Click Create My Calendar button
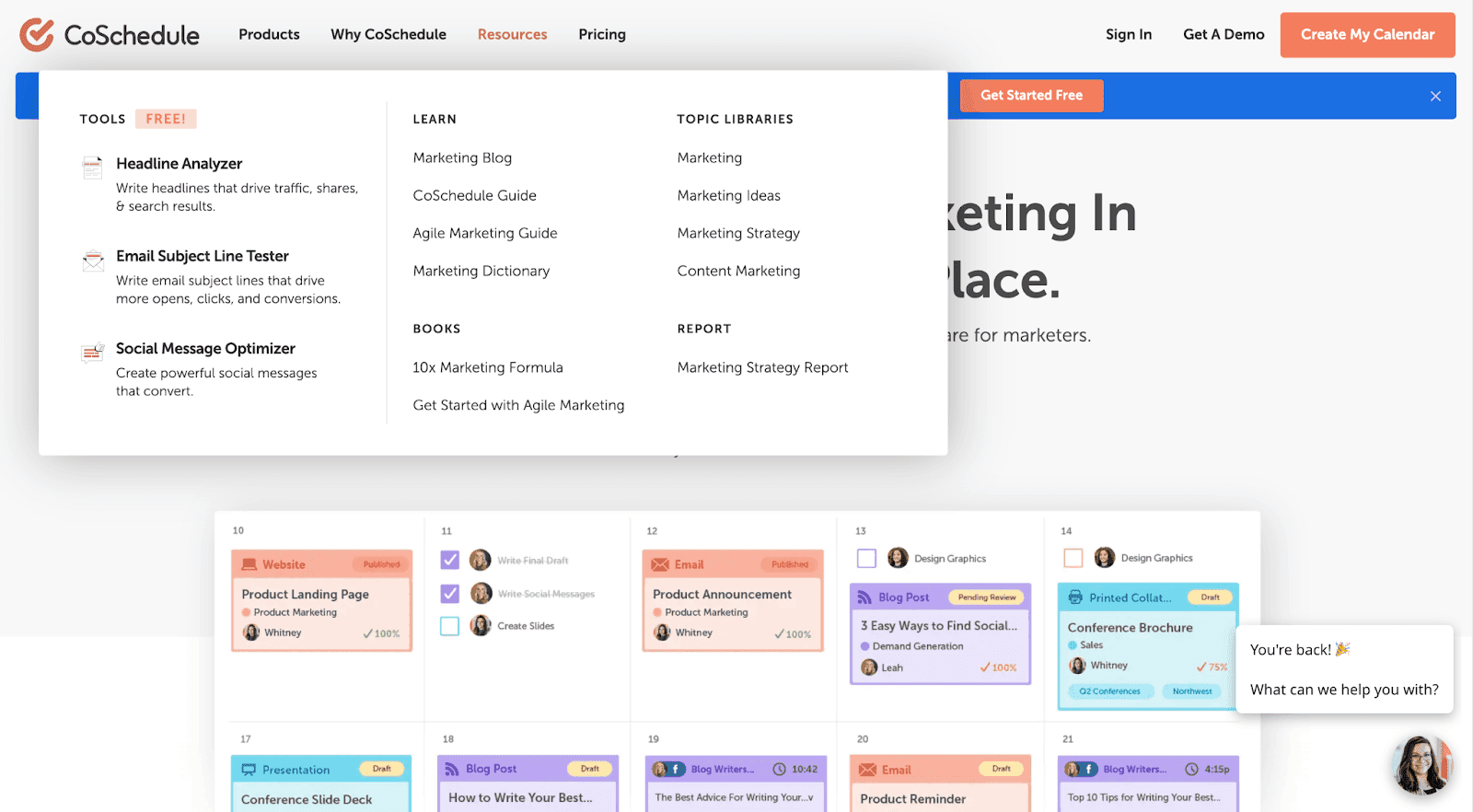Screen dimensions: 1473x812 (1367, 35)
